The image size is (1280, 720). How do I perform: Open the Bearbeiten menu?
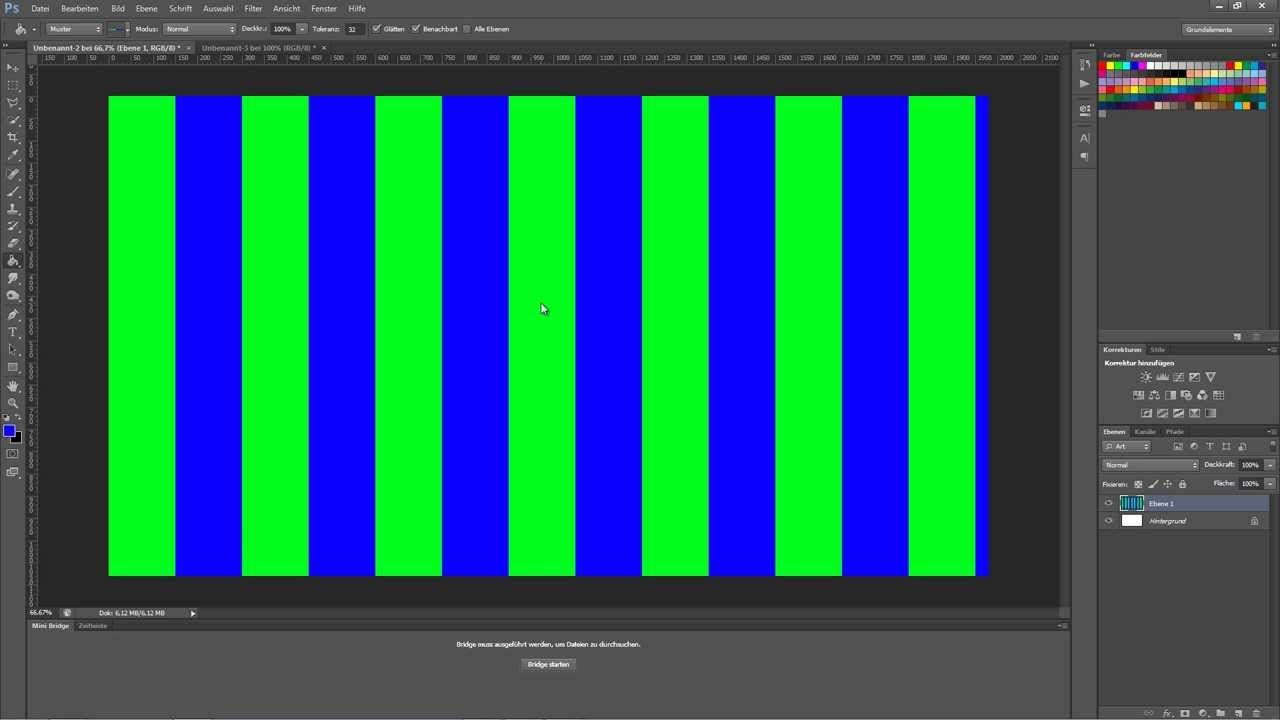tap(80, 8)
